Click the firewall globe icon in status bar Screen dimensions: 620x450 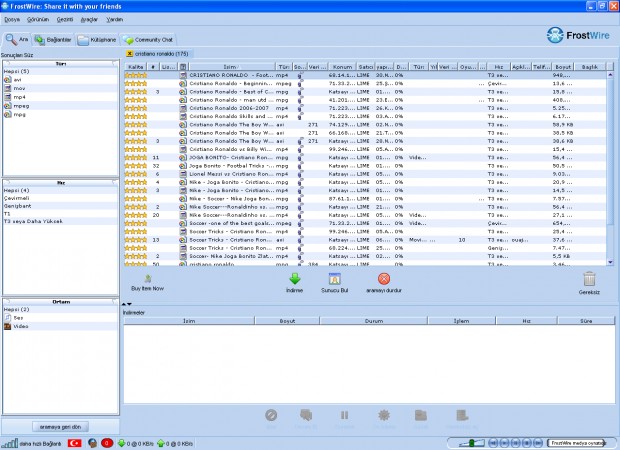(93, 443)
